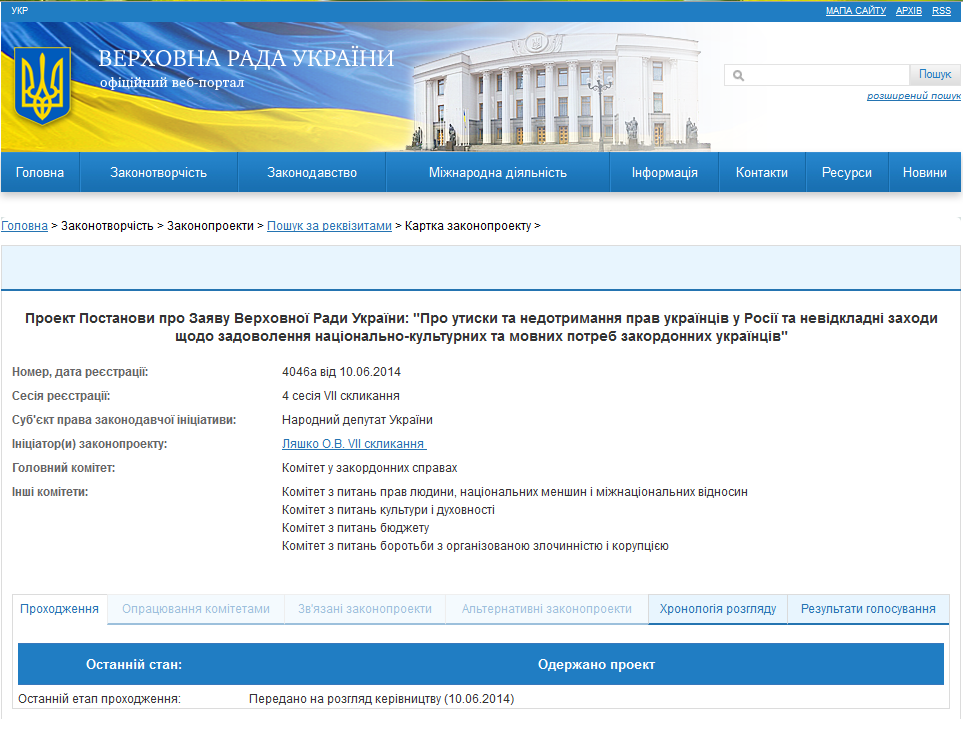This screenshot has width=963, height=749.
Task: Click the parliament building banner image
Action: (x=556, y=89)
